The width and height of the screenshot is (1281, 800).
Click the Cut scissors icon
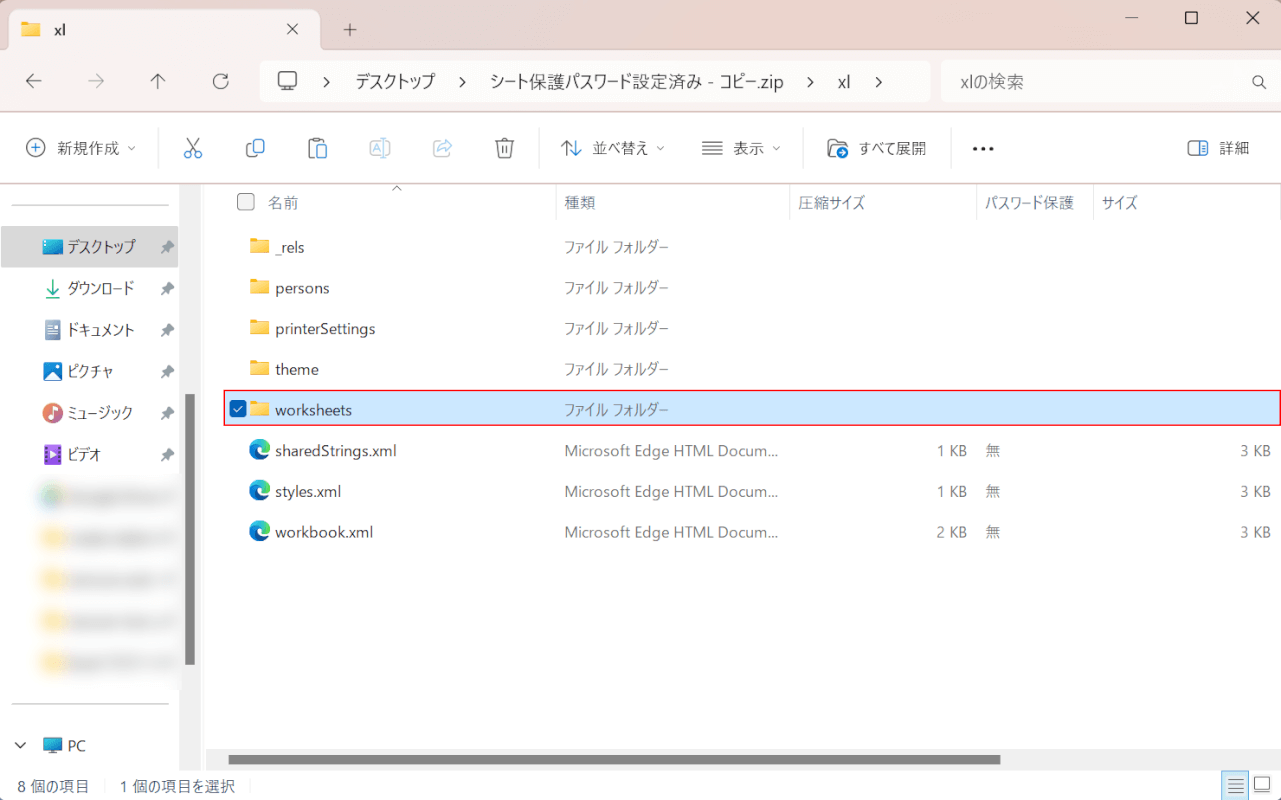(193, 148)
